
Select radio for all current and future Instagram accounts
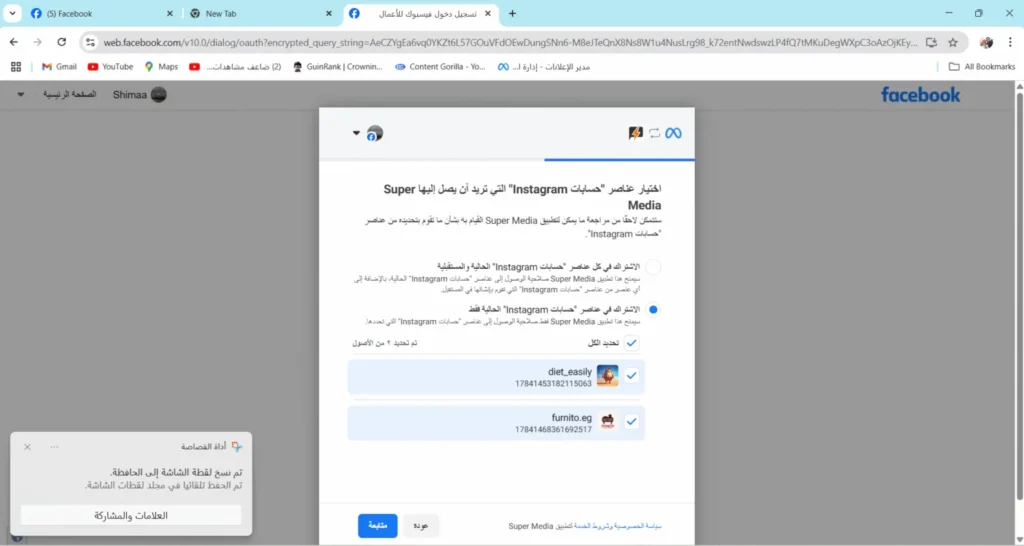pos(652,267)
